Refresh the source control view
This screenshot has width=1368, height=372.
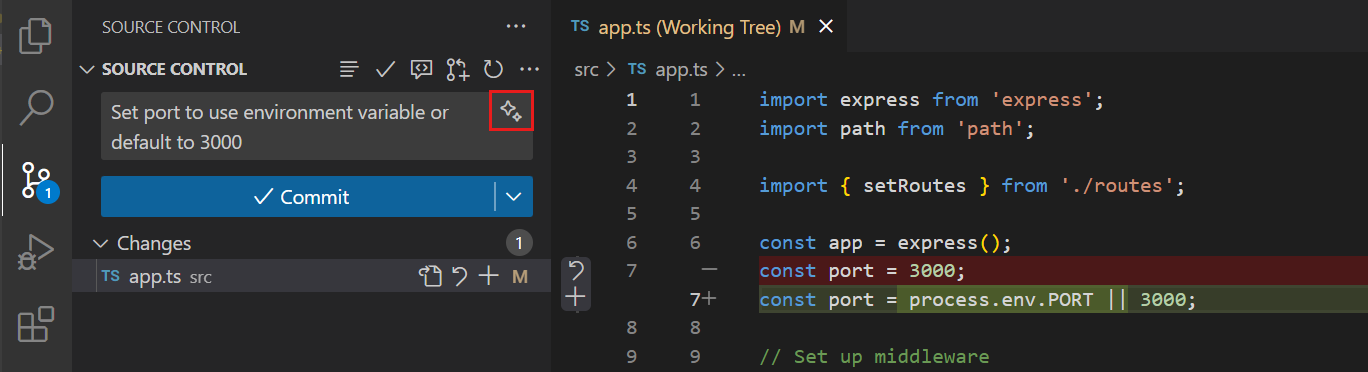pos(493,69)
